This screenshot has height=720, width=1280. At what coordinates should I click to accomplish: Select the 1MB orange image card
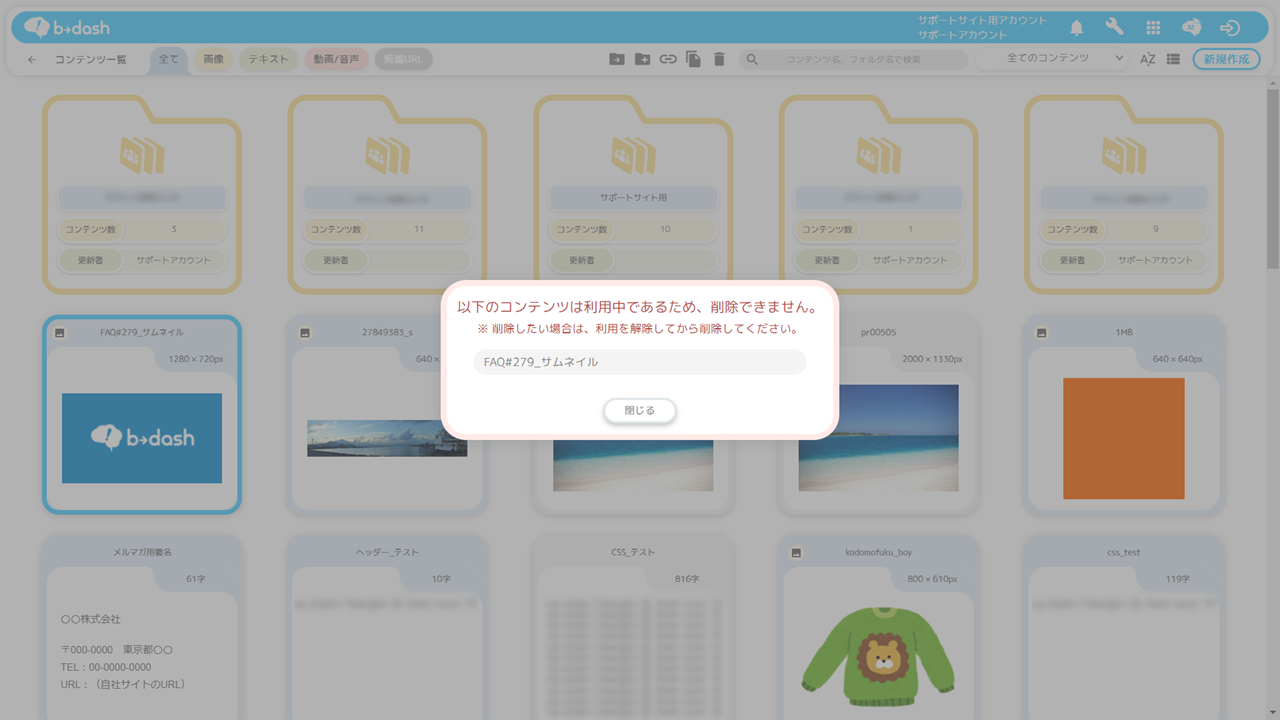click(1124, 414)
